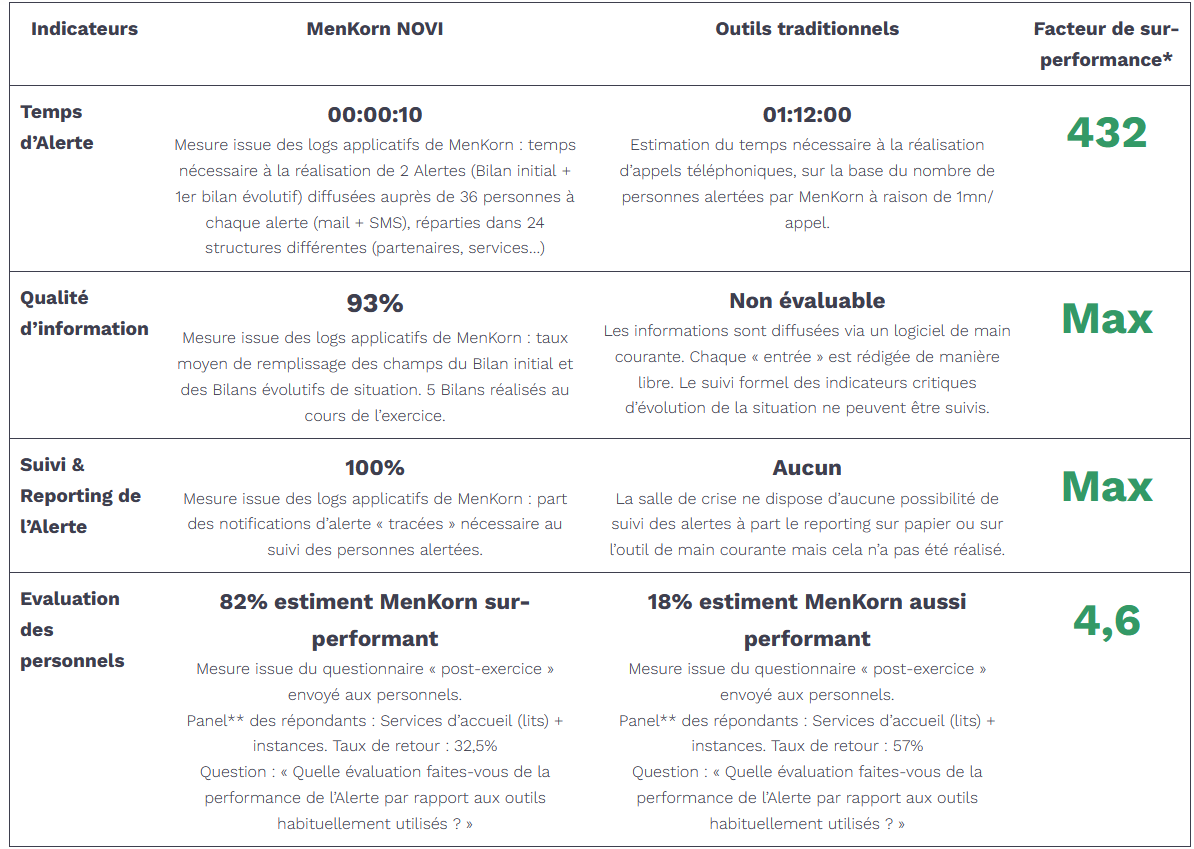
Task: Select the Suivi & Reporting de l'Alerte label
Action: [80, 495]
